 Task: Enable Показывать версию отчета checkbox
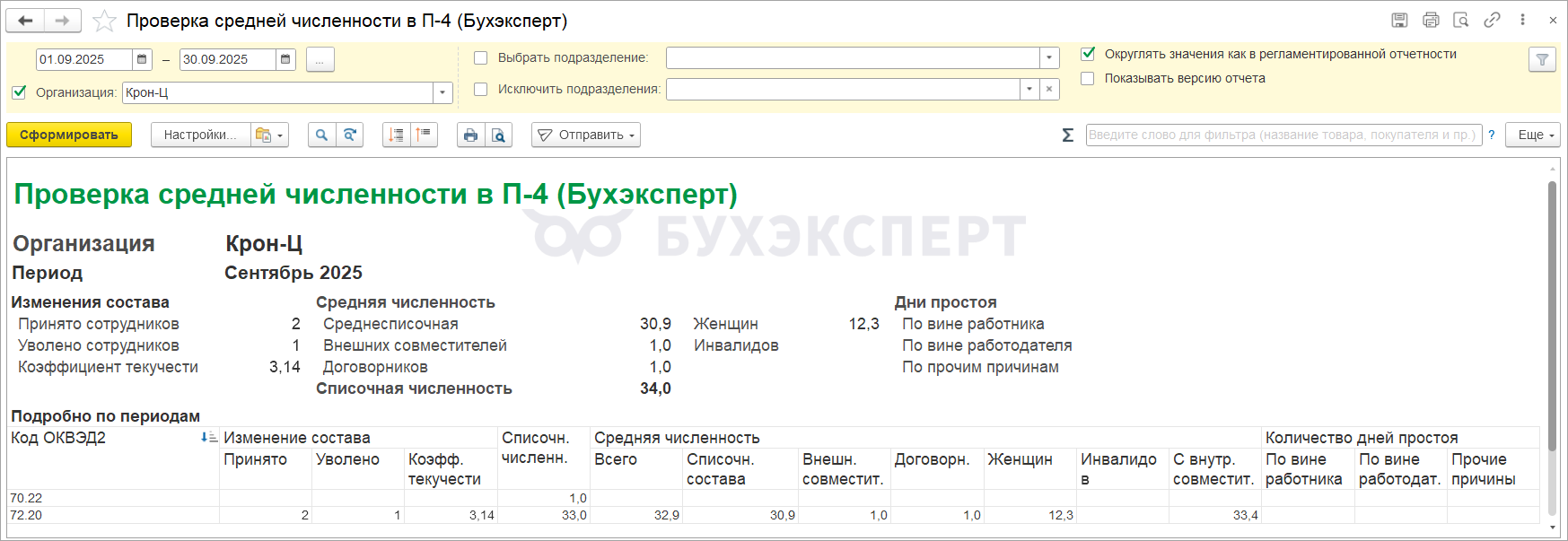[x=1088, y=78]
